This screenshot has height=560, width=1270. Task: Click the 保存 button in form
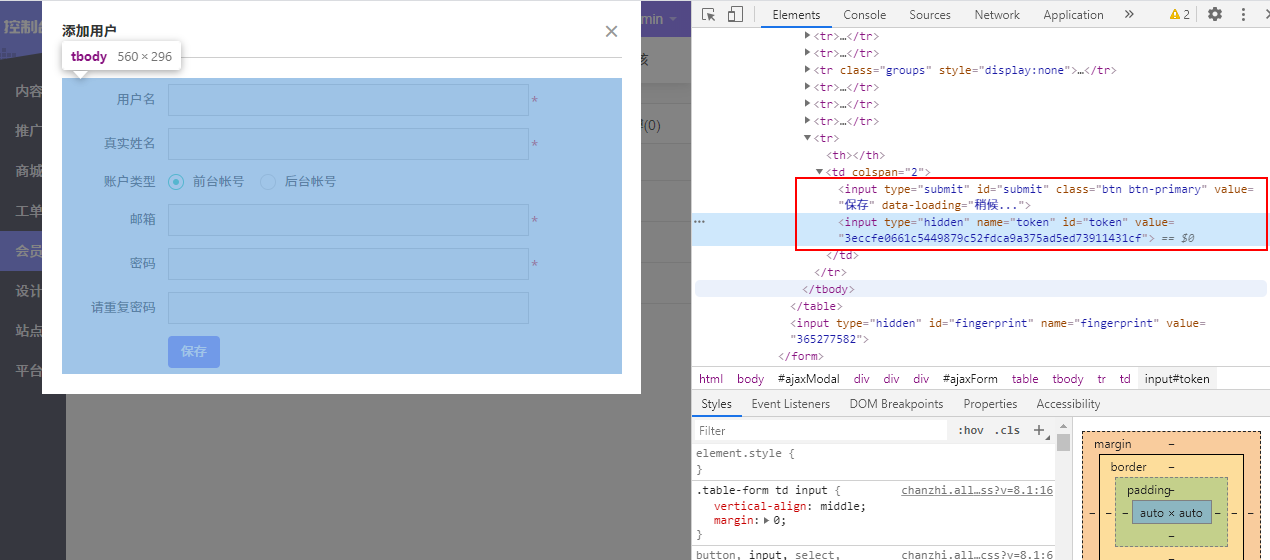coord(194,352)
